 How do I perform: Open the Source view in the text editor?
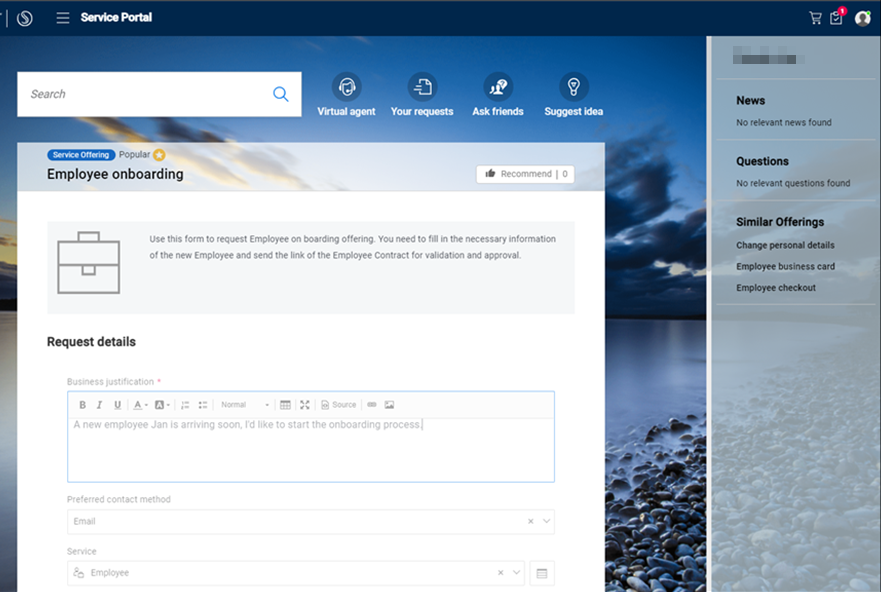coord(339,404)
